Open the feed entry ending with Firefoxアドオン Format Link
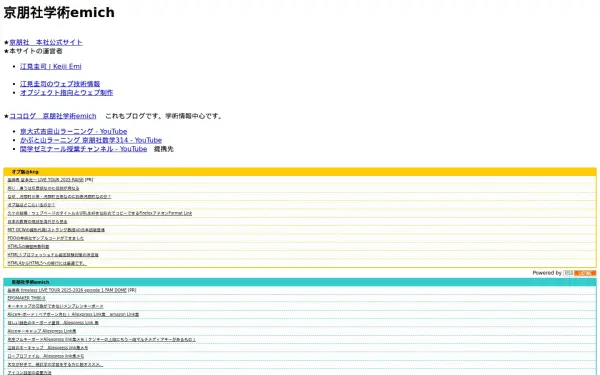 [99, 213]
